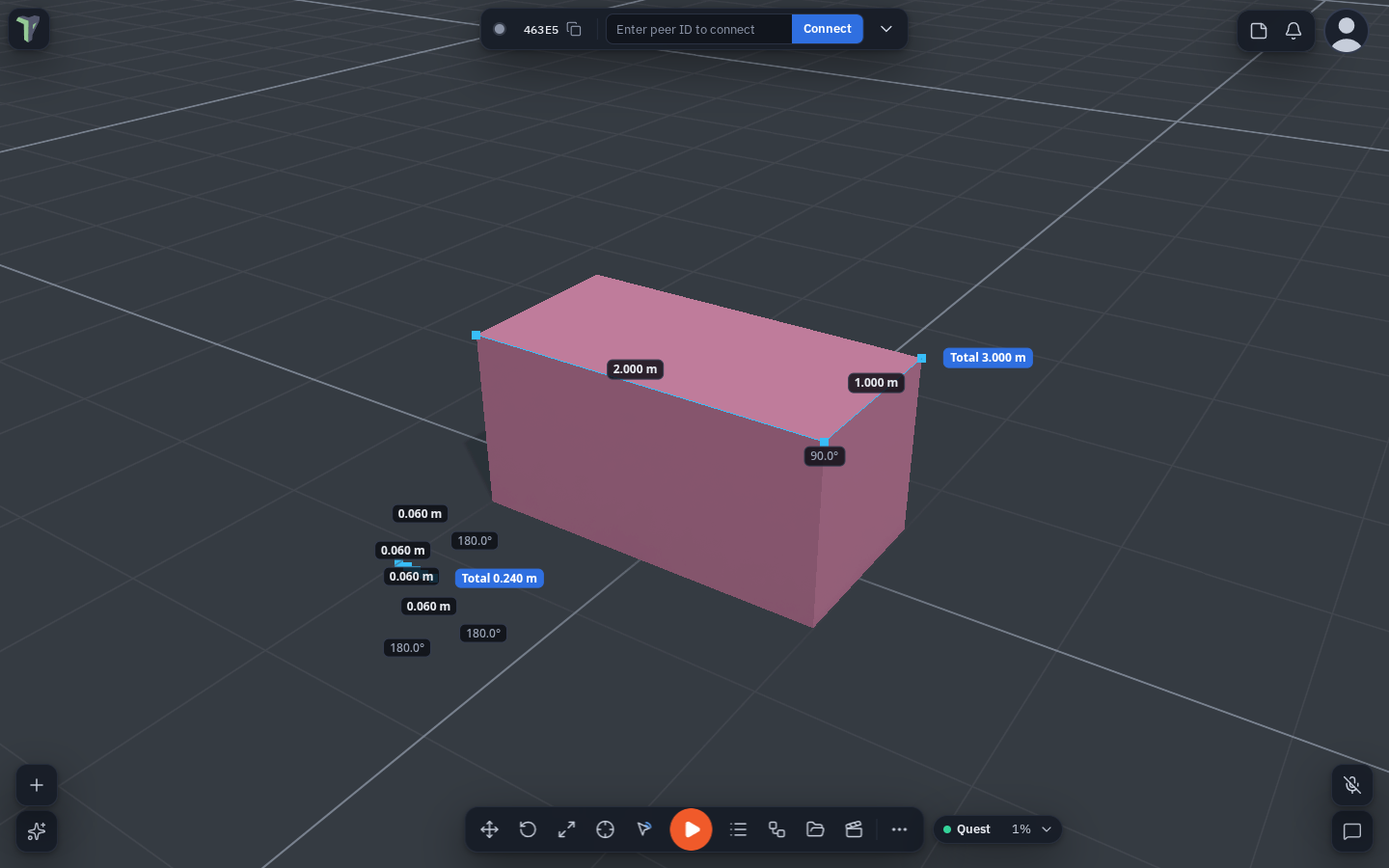The height and width of the screenshot is (868, 1389).
Task: Open the clapperboard animation panel
Action: point(855,829)
